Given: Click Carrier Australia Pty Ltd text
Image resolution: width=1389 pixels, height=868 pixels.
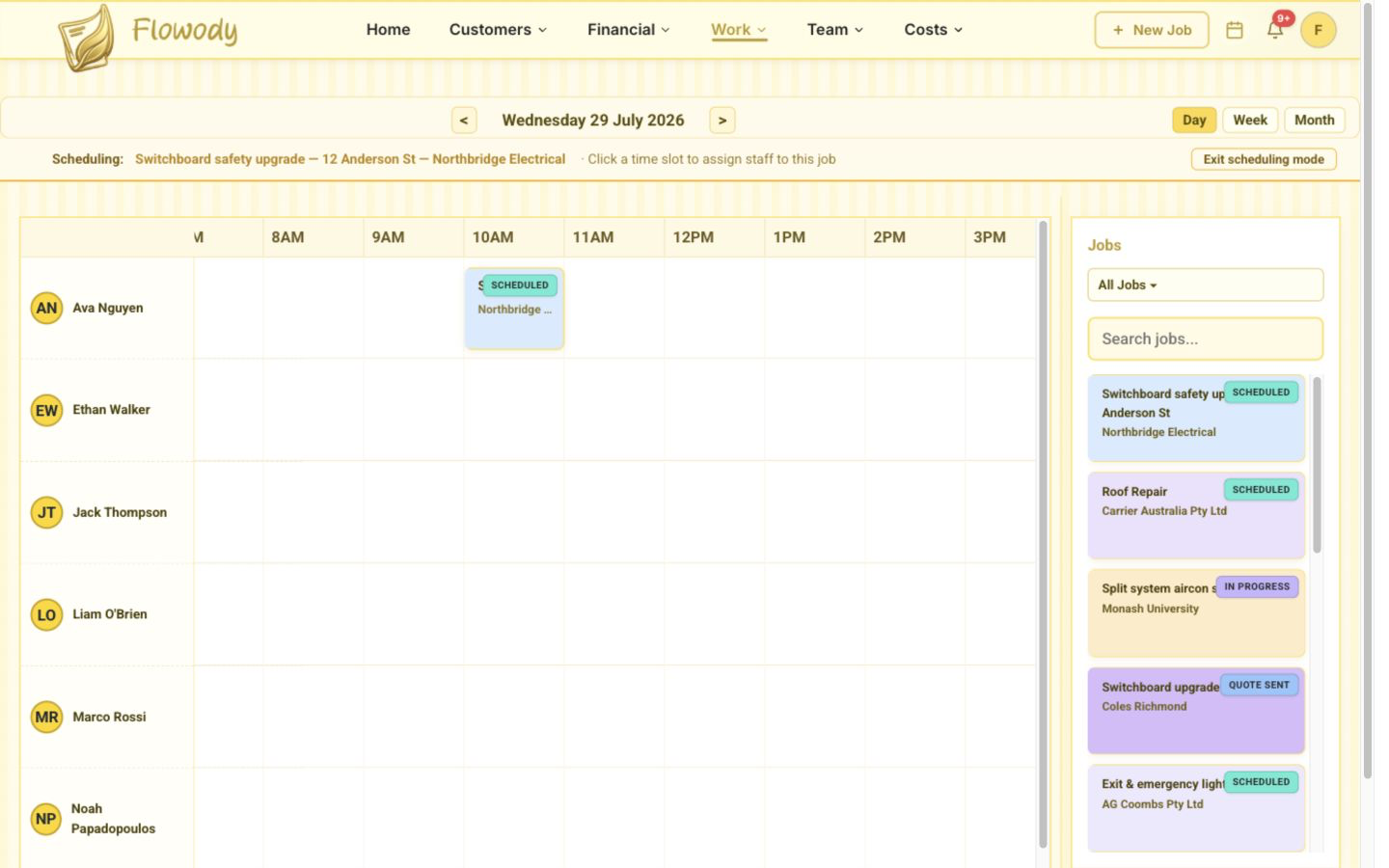Looking at the screenshot, I should 1164,511.
